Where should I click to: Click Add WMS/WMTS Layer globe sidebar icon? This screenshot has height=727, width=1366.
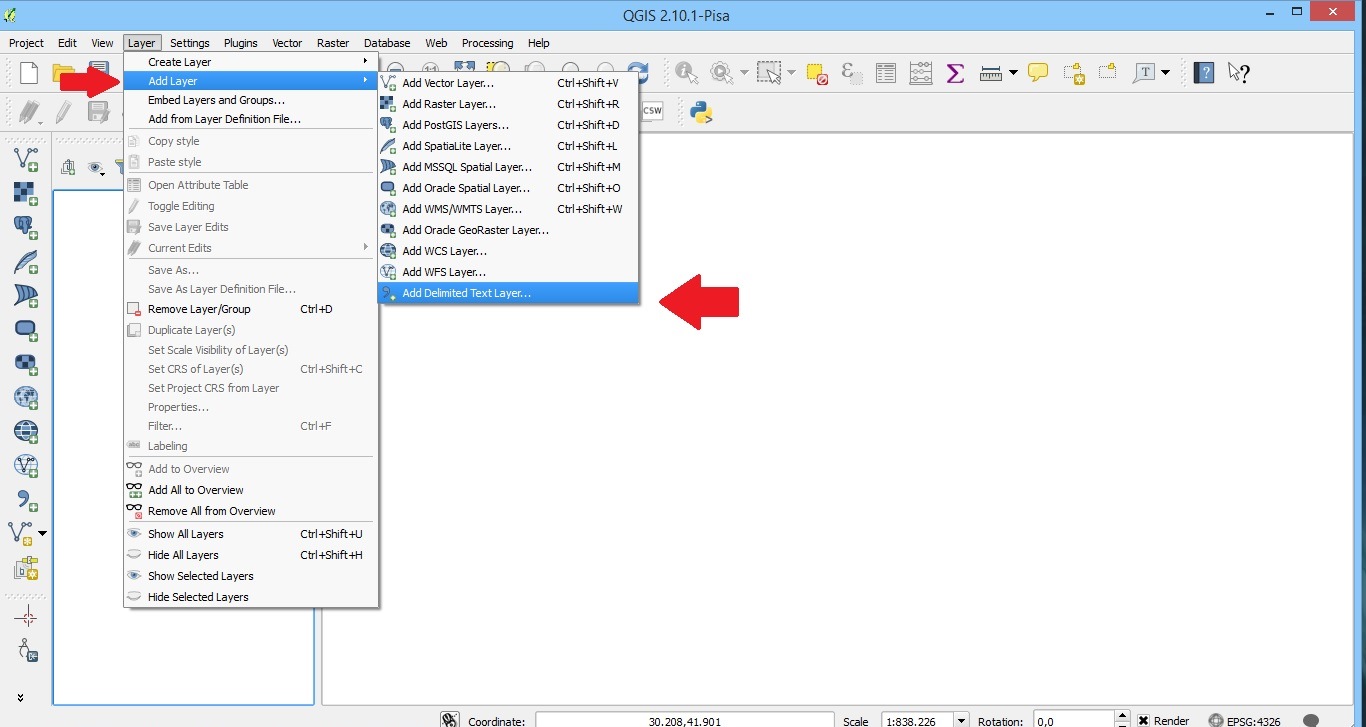(x=26, y=397)
